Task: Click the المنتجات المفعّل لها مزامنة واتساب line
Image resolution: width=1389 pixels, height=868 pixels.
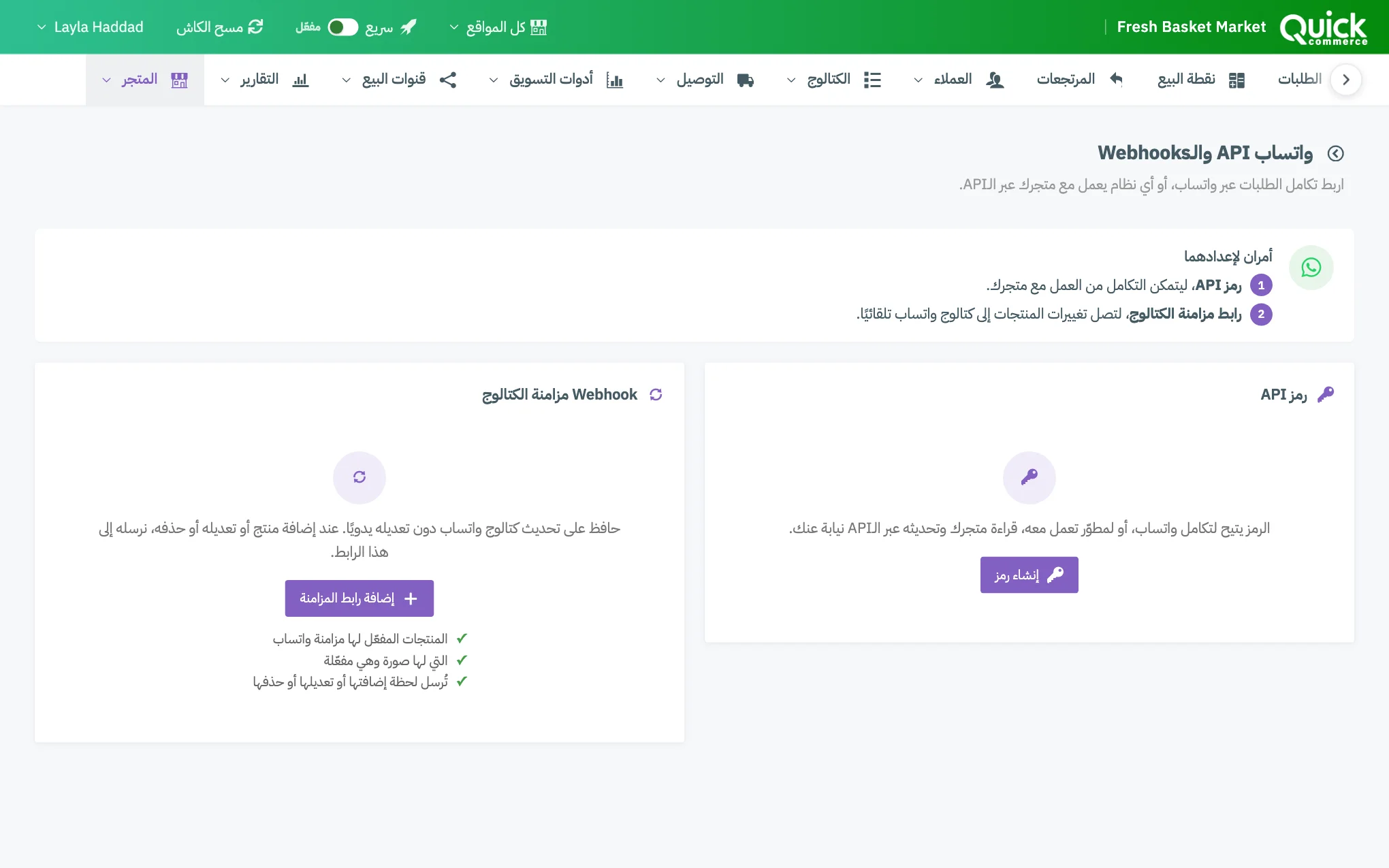Action: [x=360, y=639]
